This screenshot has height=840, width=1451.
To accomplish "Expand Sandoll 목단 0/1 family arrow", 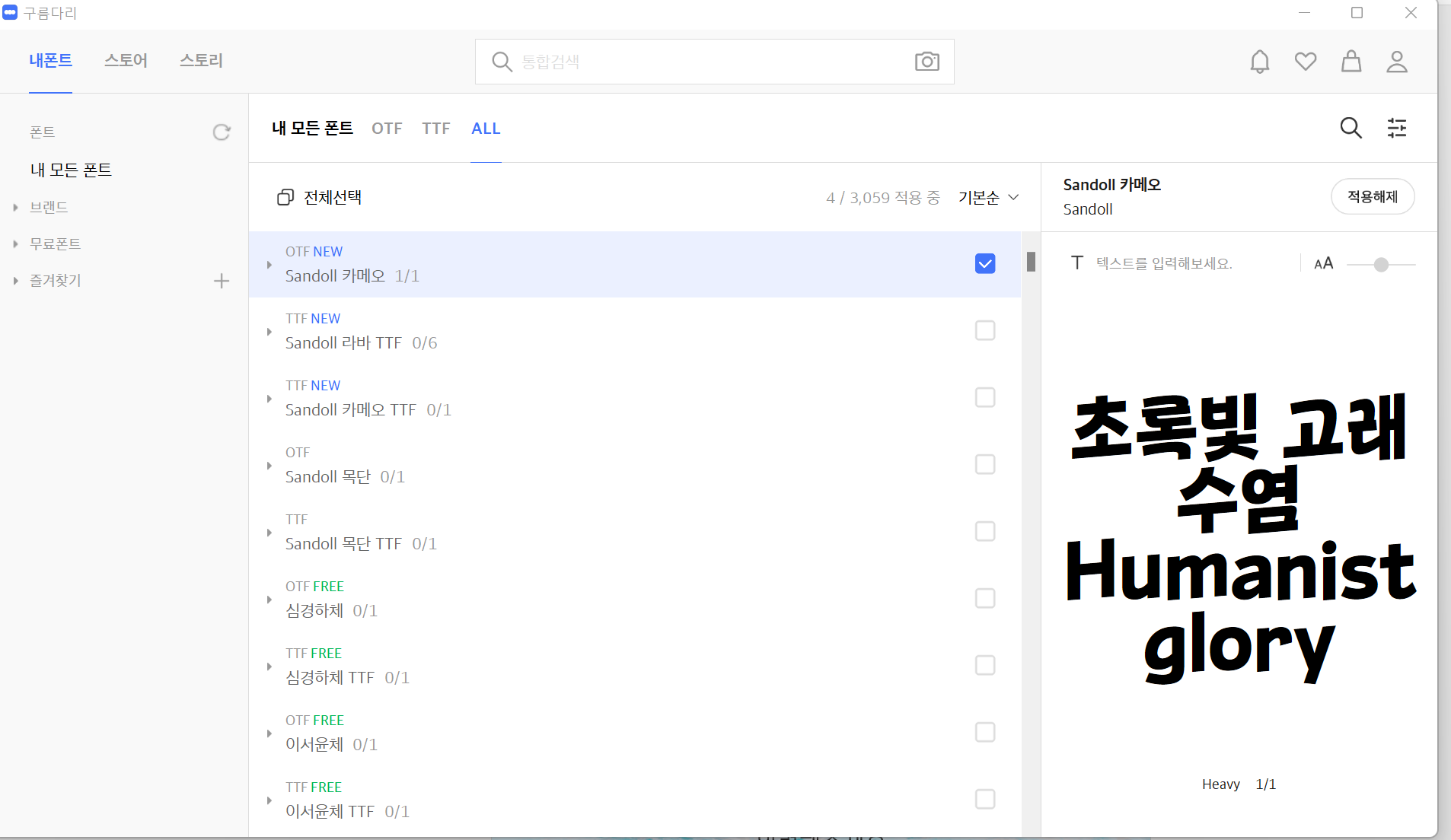I will pos(269,466).
